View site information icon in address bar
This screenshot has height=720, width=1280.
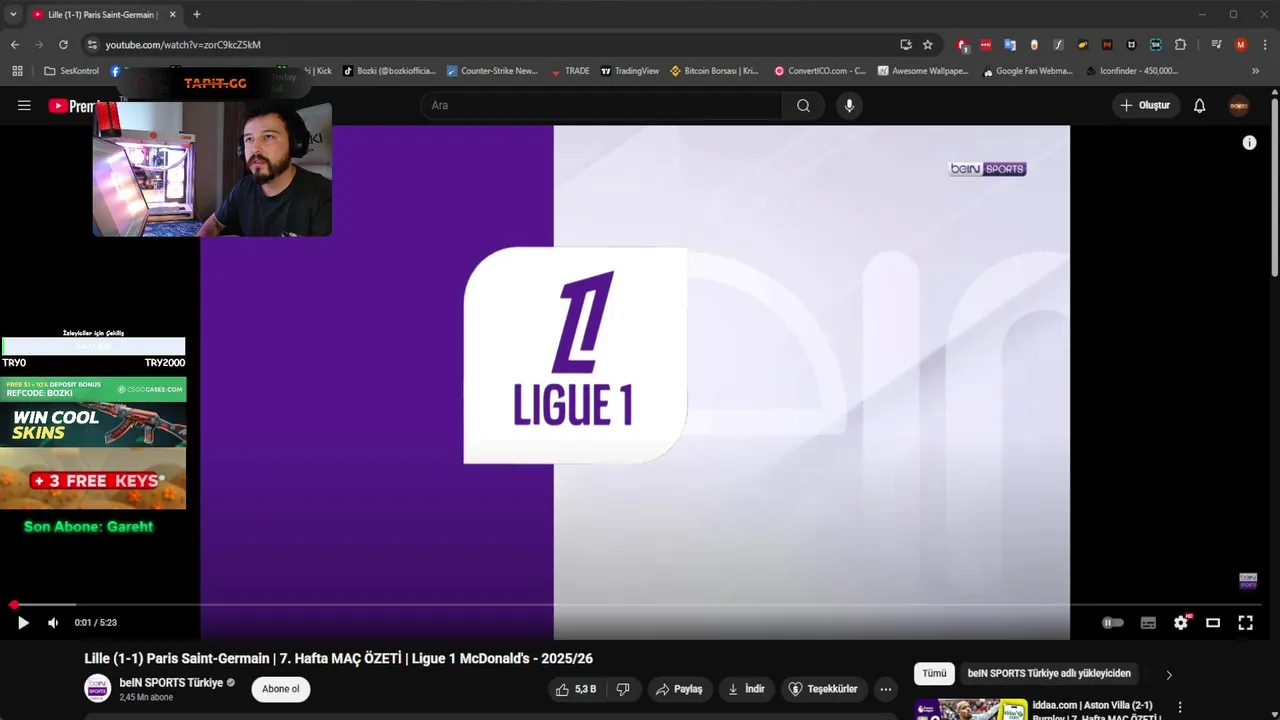92,45
